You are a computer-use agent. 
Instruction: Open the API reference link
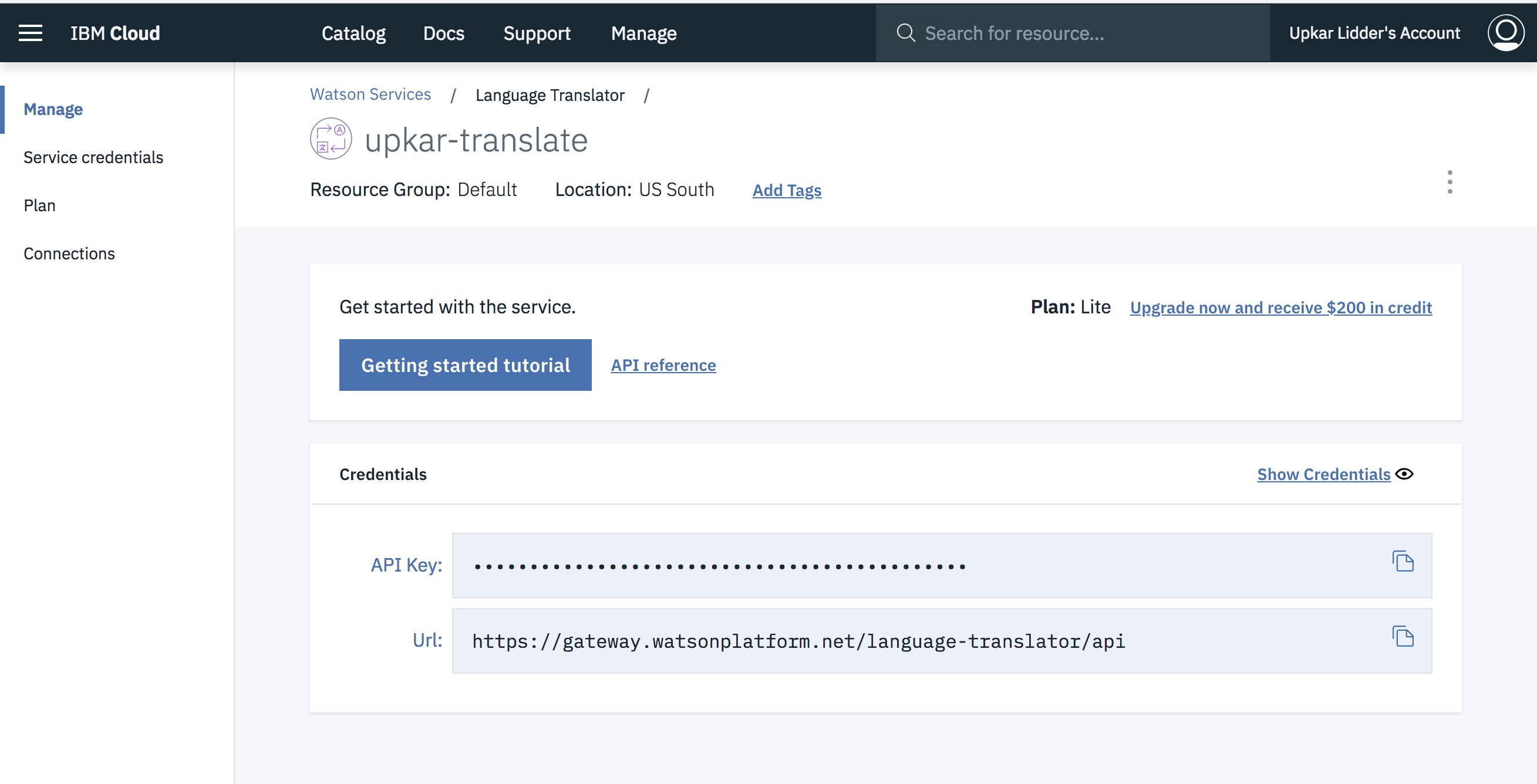663,365
